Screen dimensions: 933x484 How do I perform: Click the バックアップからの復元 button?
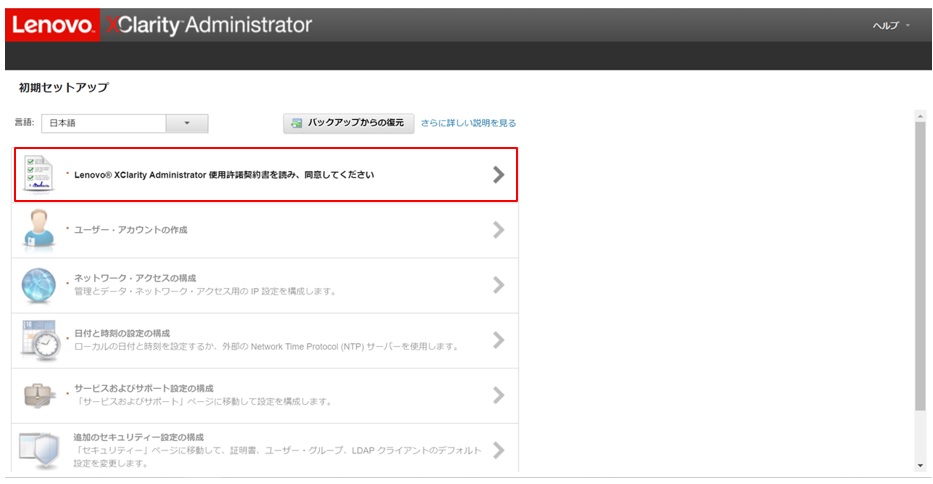pyautogui.click(x=348, y=123)
